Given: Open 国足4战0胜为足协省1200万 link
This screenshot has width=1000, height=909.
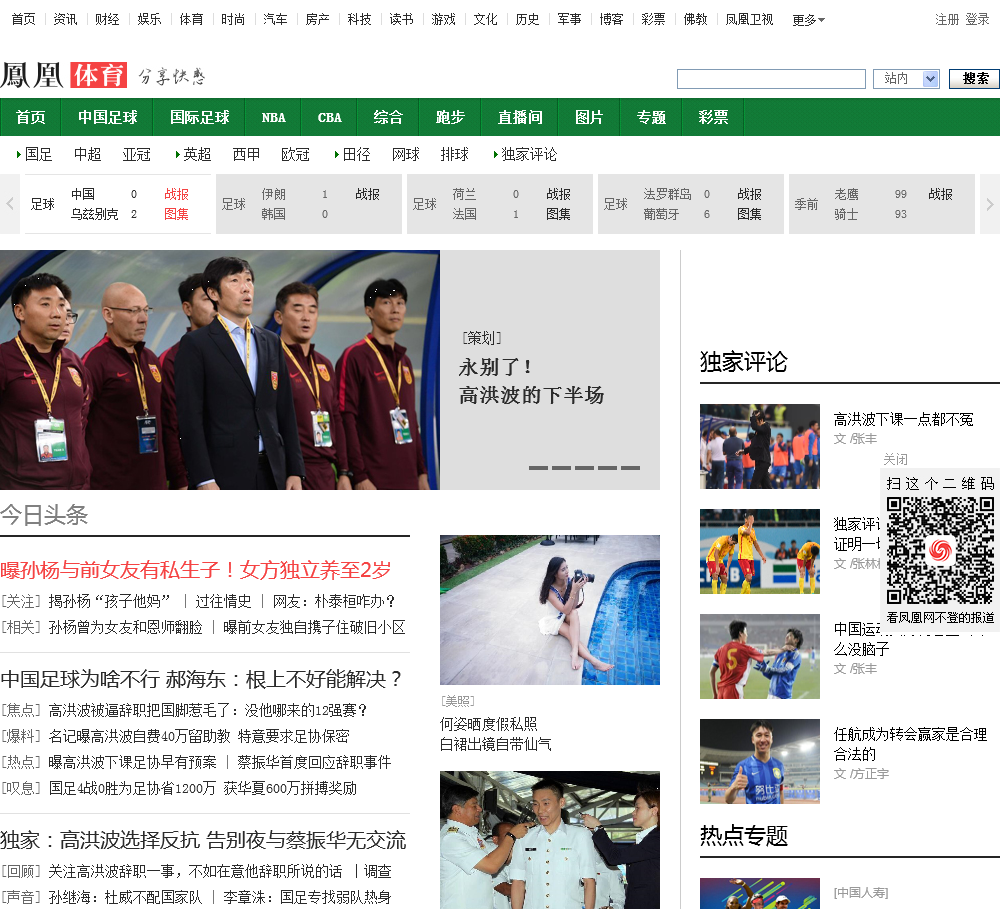Looking at the screenshot, I should point(133,788).
